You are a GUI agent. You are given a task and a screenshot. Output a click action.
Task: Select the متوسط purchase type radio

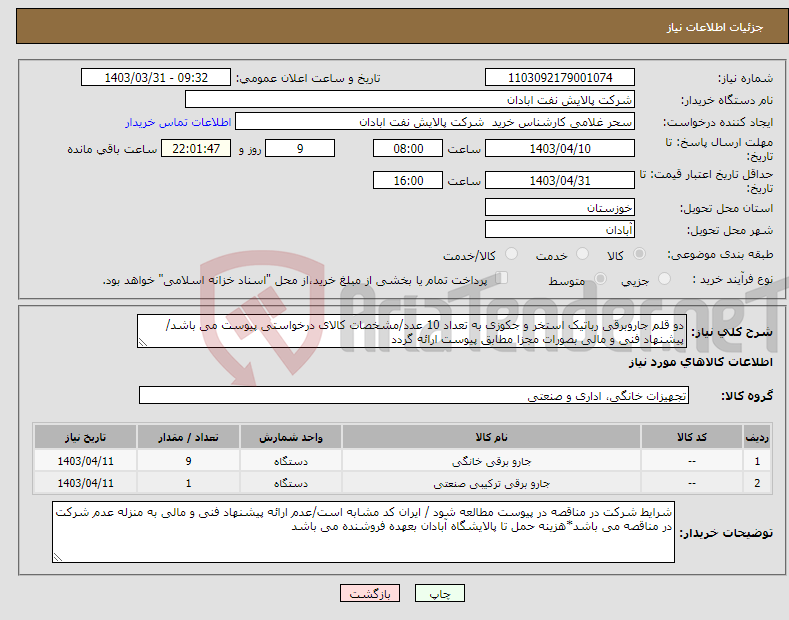click(600, 279)
